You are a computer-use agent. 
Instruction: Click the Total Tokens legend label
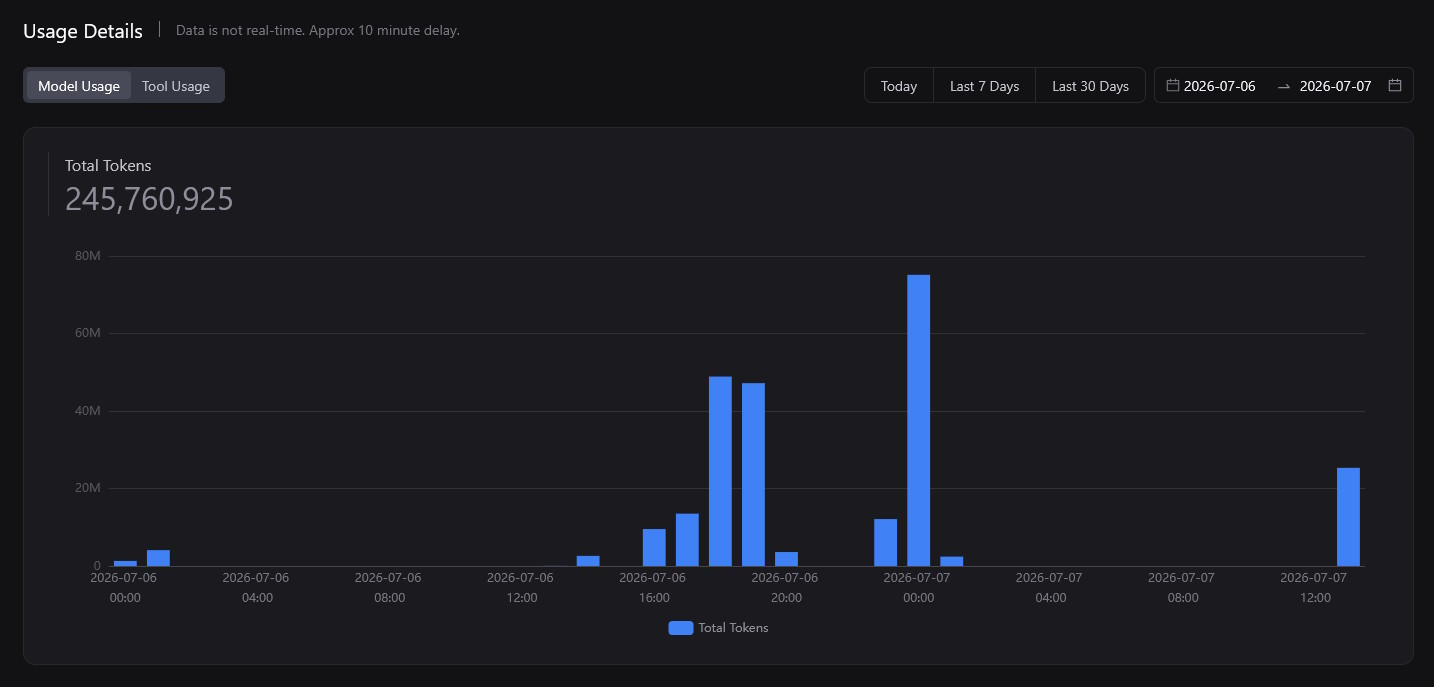click(733, 628)
